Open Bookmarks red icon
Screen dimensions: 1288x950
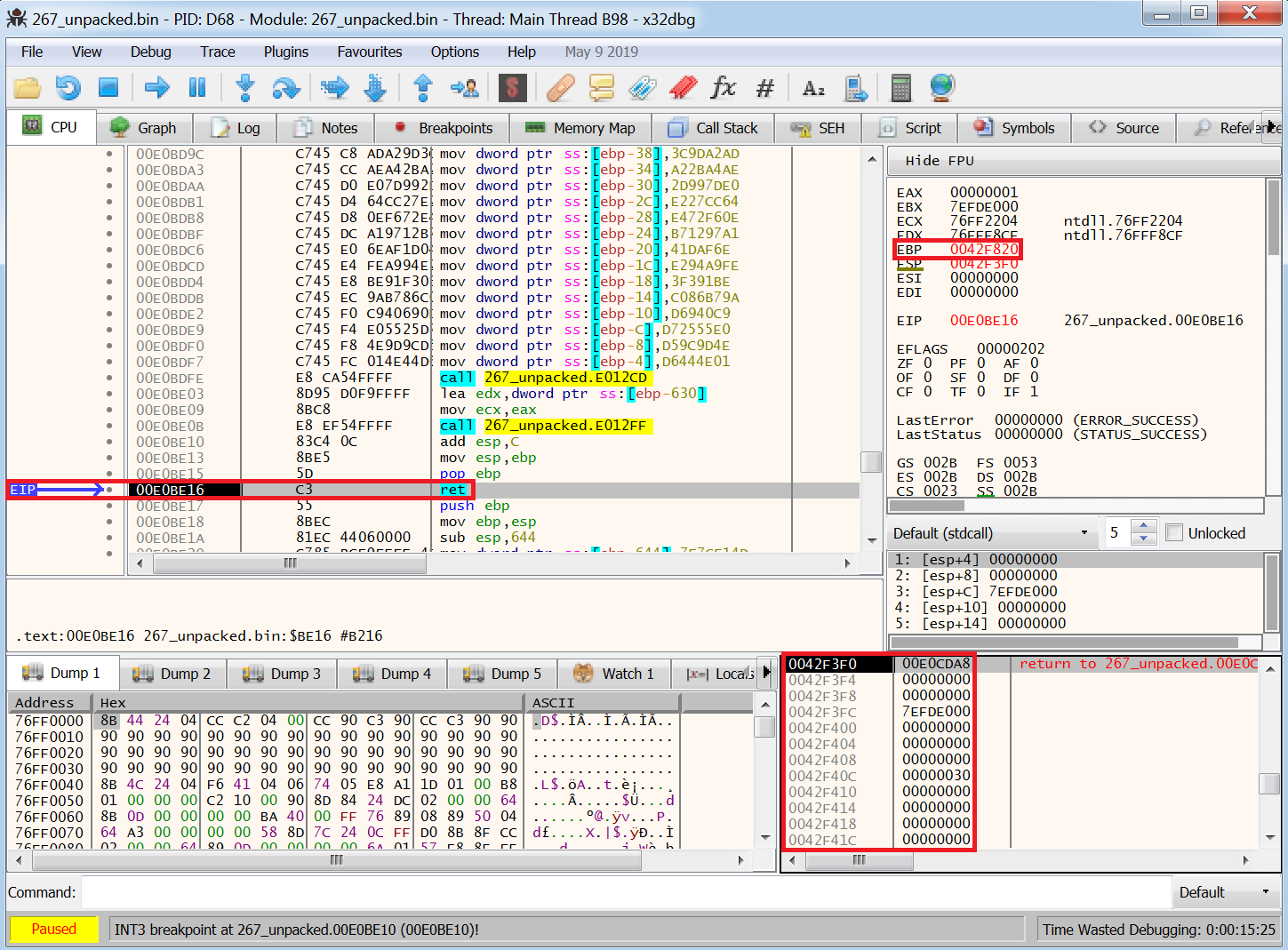click(x=684, y=87)
